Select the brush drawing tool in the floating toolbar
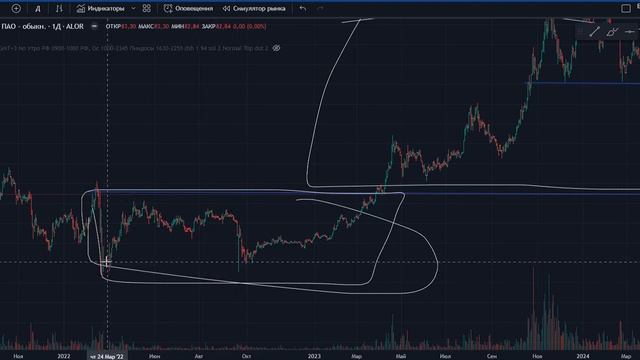Screen dimensions: 640x360 [x=612, y=31]
